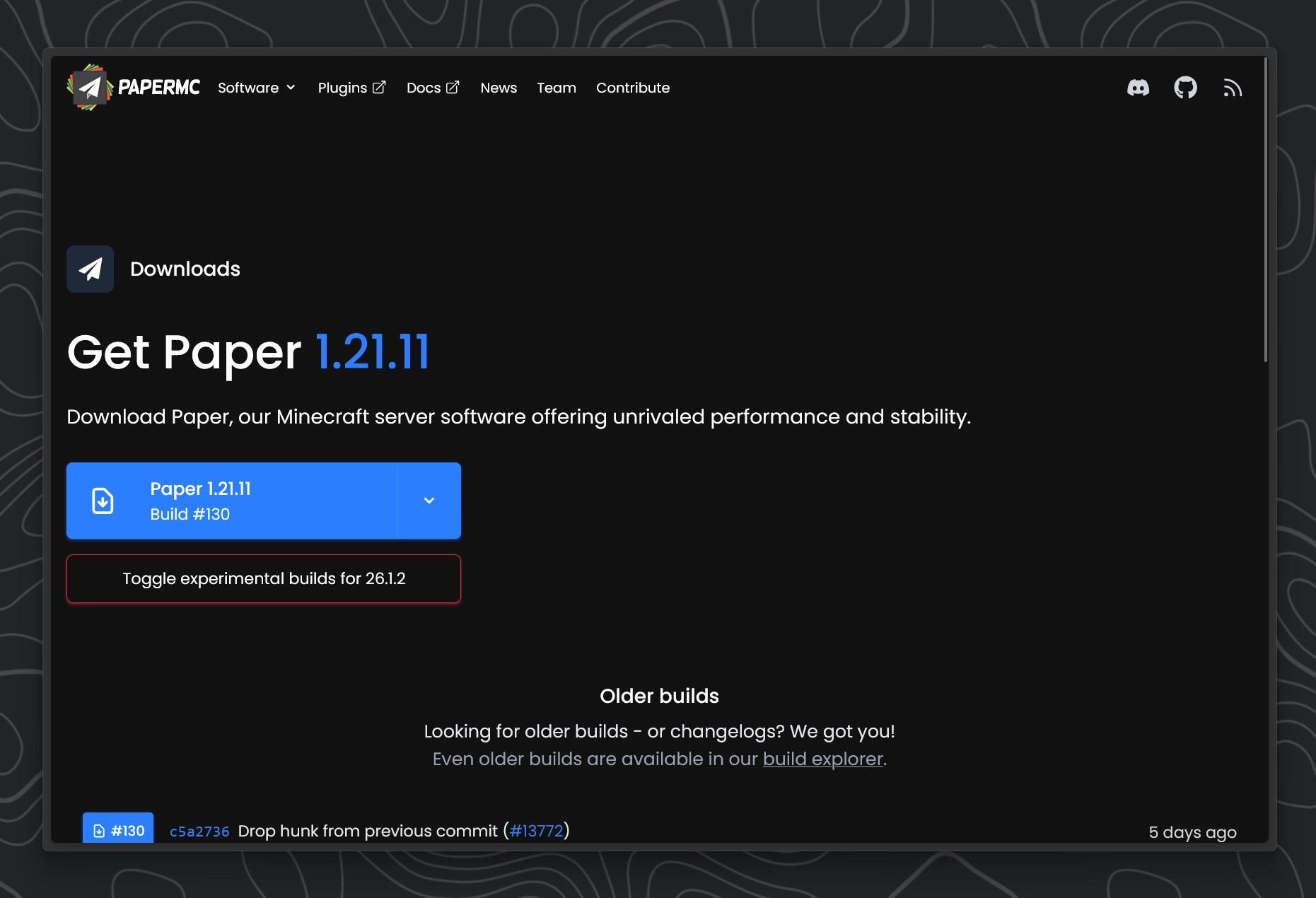This screenshot has width=1316, height=898.
Task: Click the download icon on the #130 build badge
Action: point(99,831)
